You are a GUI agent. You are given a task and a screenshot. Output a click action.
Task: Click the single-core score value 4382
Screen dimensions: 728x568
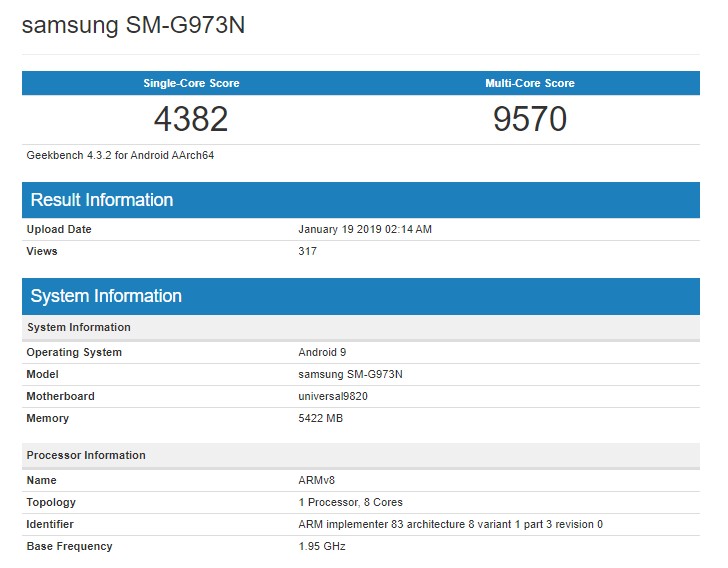[191, 119]
